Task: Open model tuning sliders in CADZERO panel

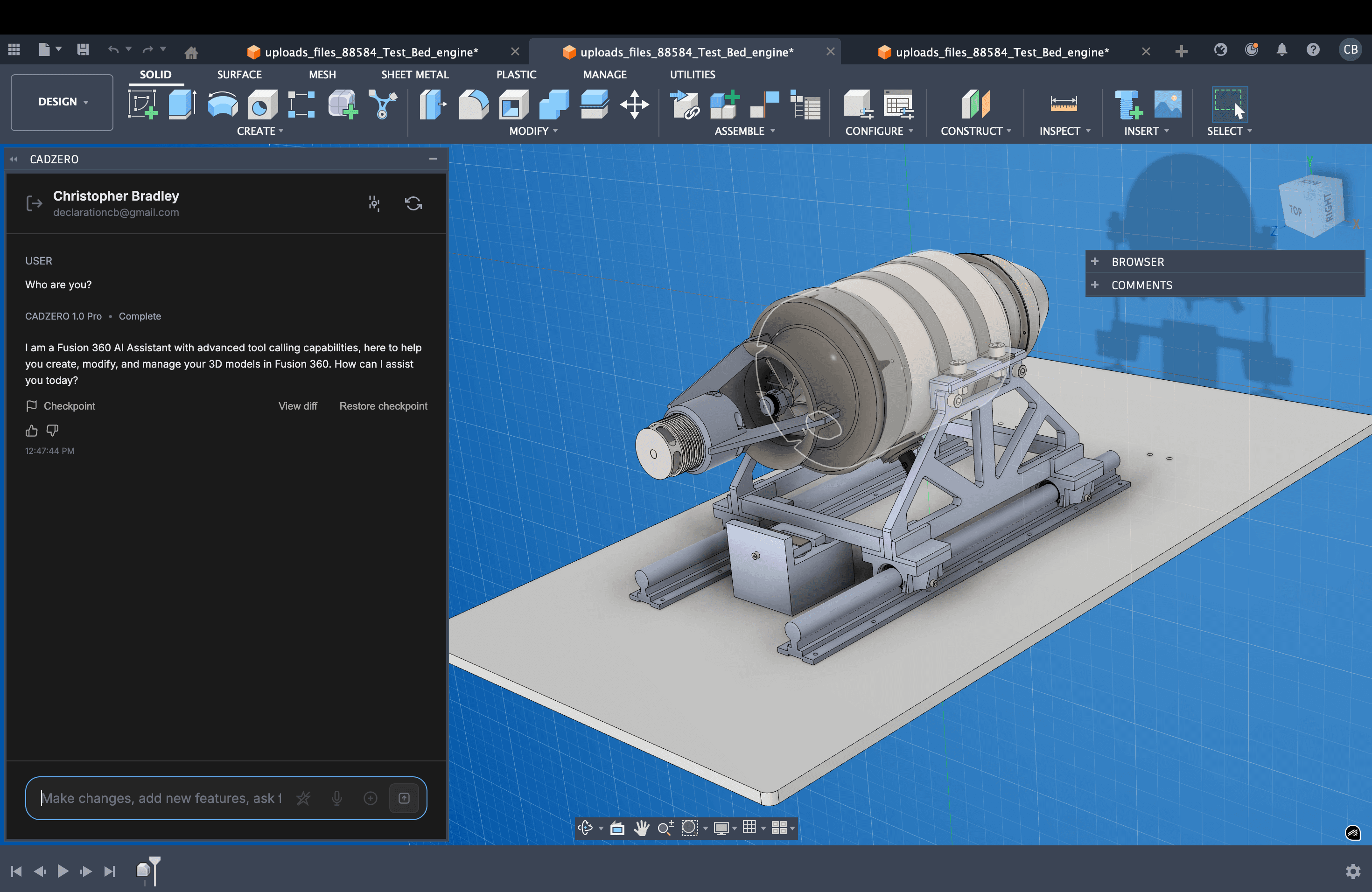Action: [373, 203]
